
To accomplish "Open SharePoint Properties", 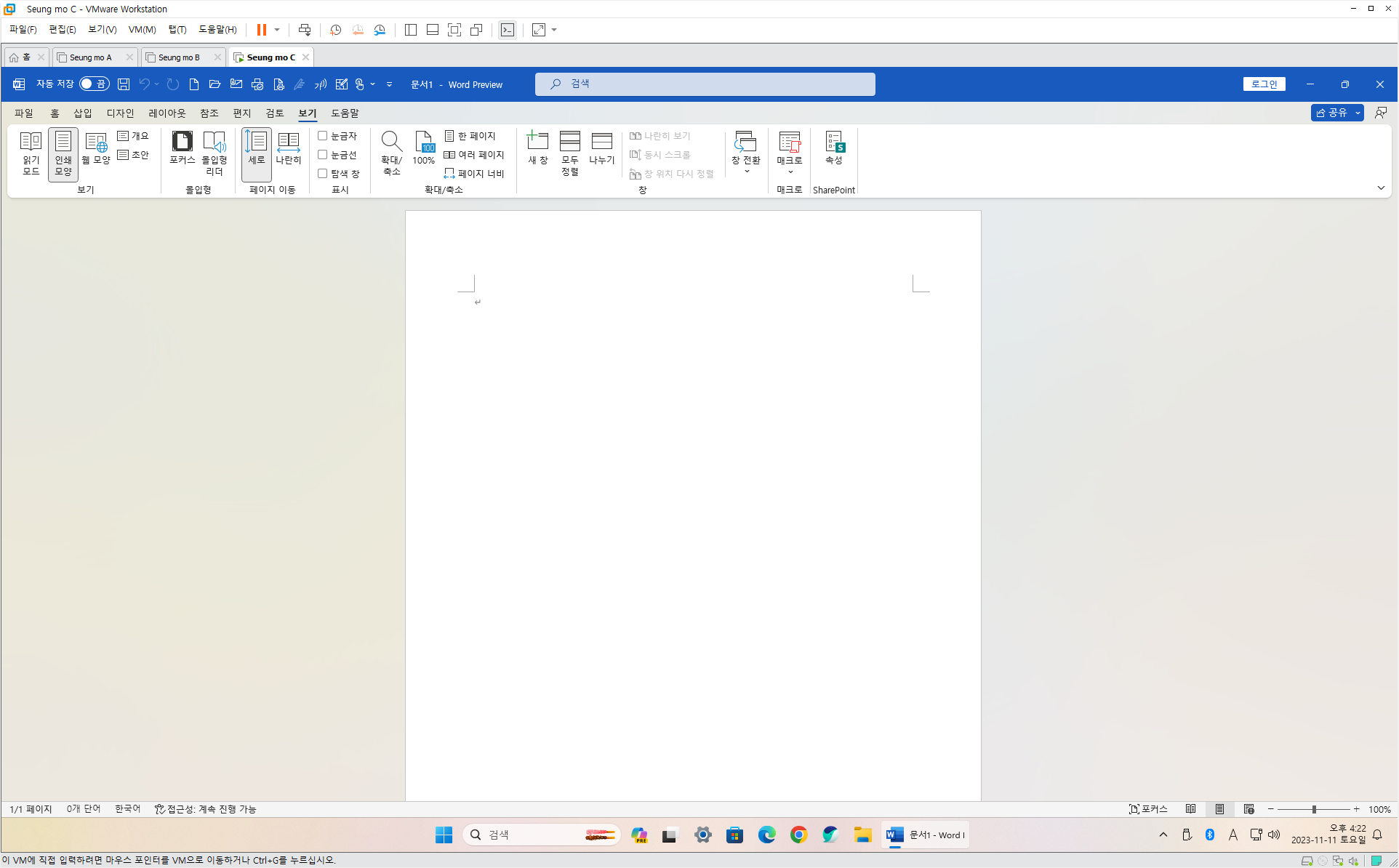I will (833, 148).
